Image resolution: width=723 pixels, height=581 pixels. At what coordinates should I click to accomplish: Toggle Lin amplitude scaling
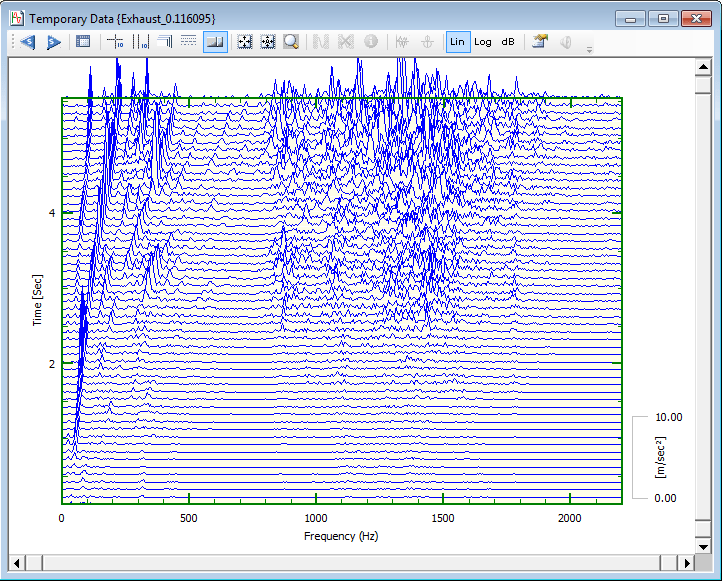pos(457,42)
